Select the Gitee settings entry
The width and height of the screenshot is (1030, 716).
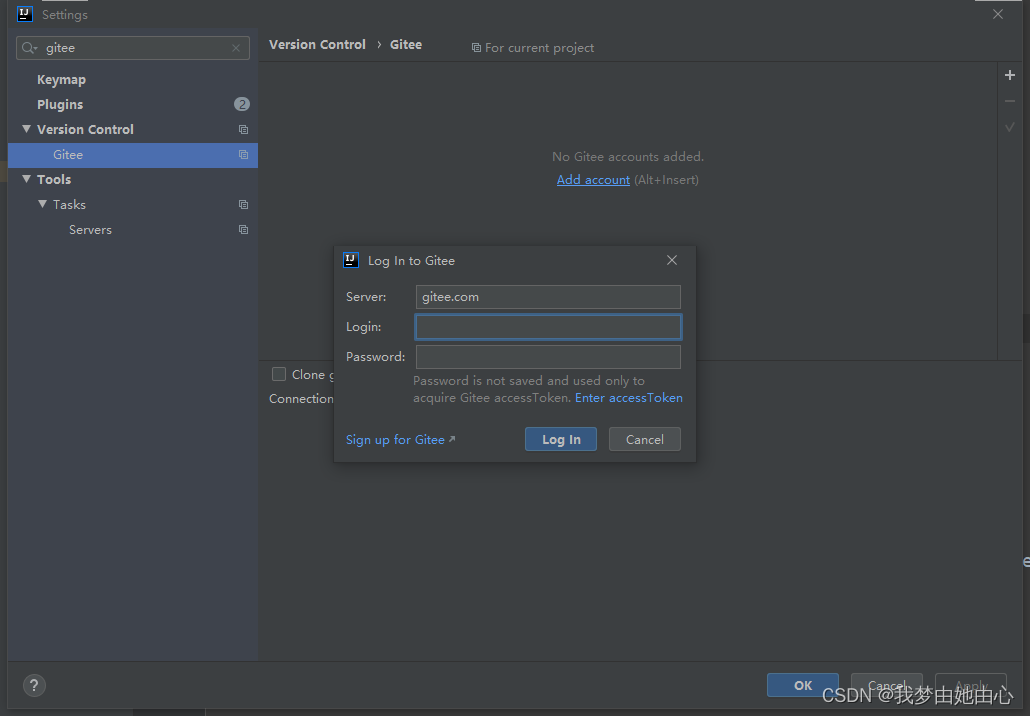133,155
